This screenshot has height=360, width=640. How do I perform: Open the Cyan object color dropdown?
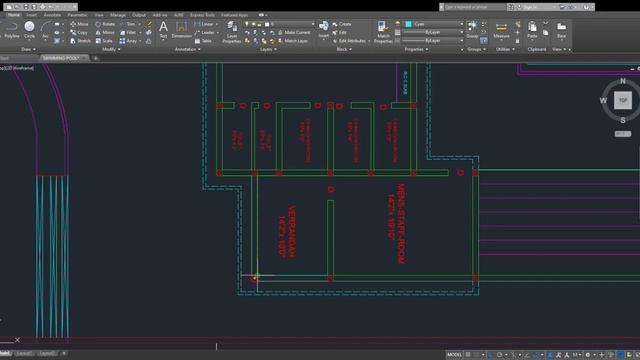461,24
